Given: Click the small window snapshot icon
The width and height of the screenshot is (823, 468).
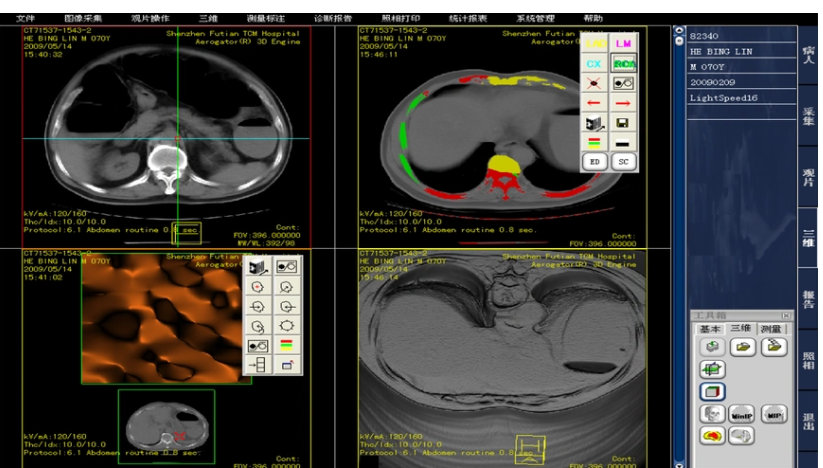Looking at the screenshot, I should [x=287, y=365].
